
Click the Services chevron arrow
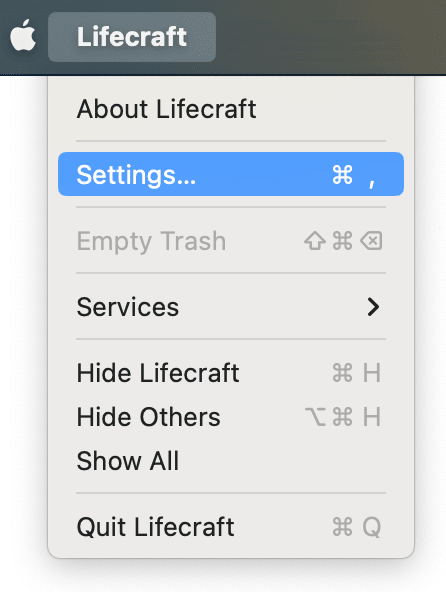click(373, 307)
